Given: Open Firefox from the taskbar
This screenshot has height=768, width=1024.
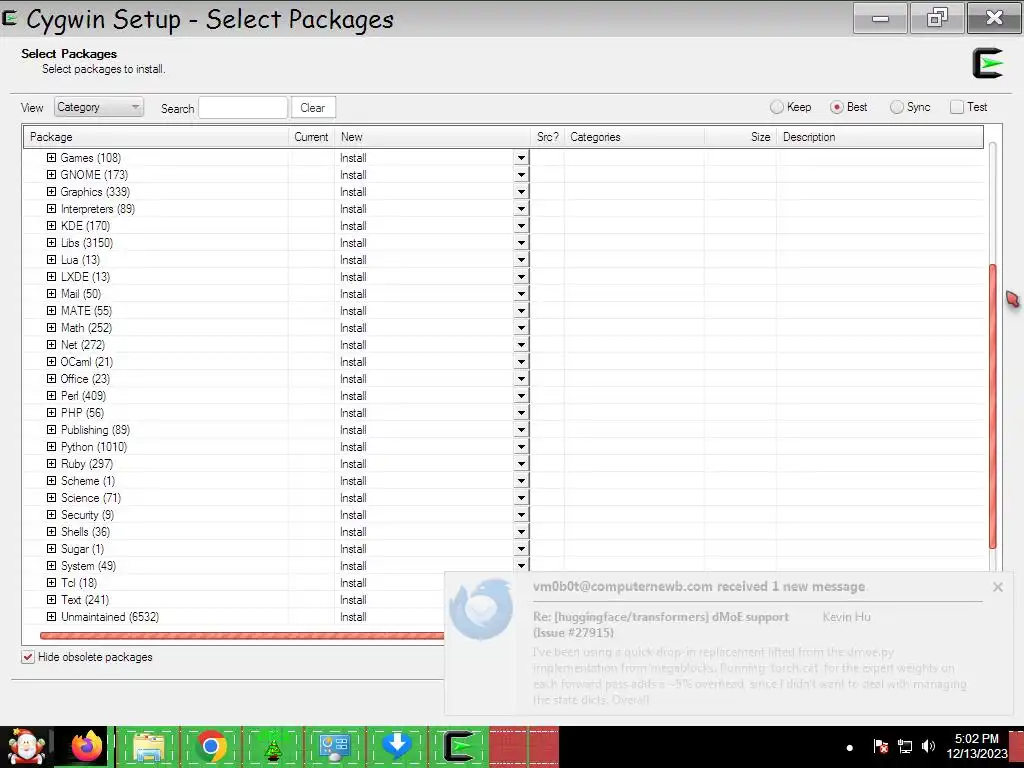Looking at the screenshot, I should coord(88,746).
